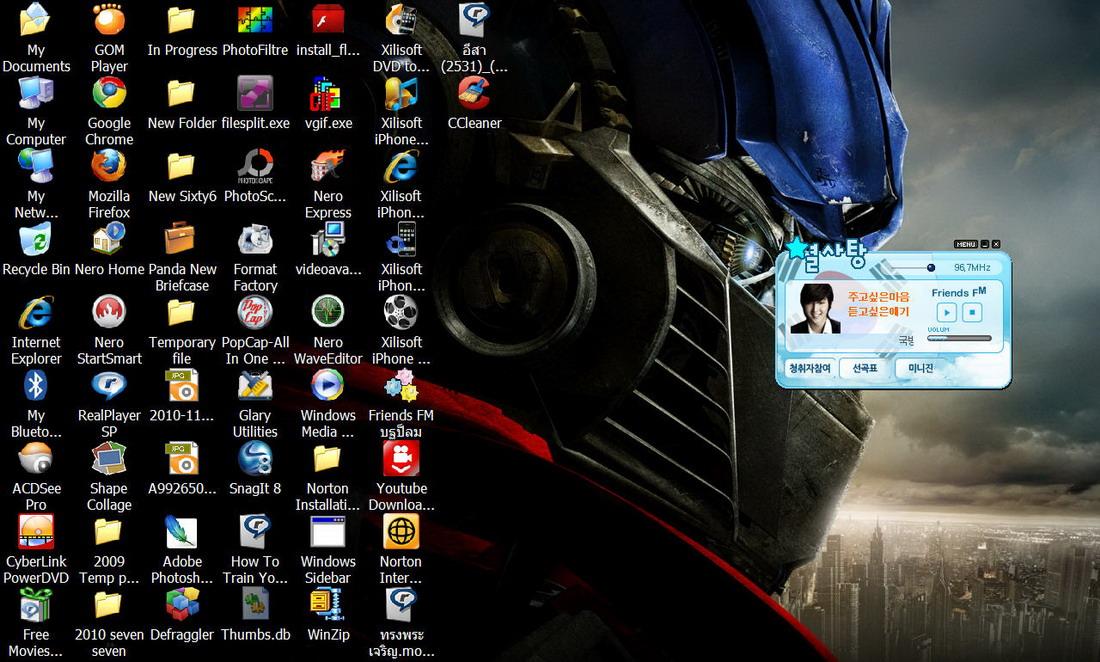Select the filesplit.exe icon
This screenshot has width=1100, height=662.
tap(255, 103)
